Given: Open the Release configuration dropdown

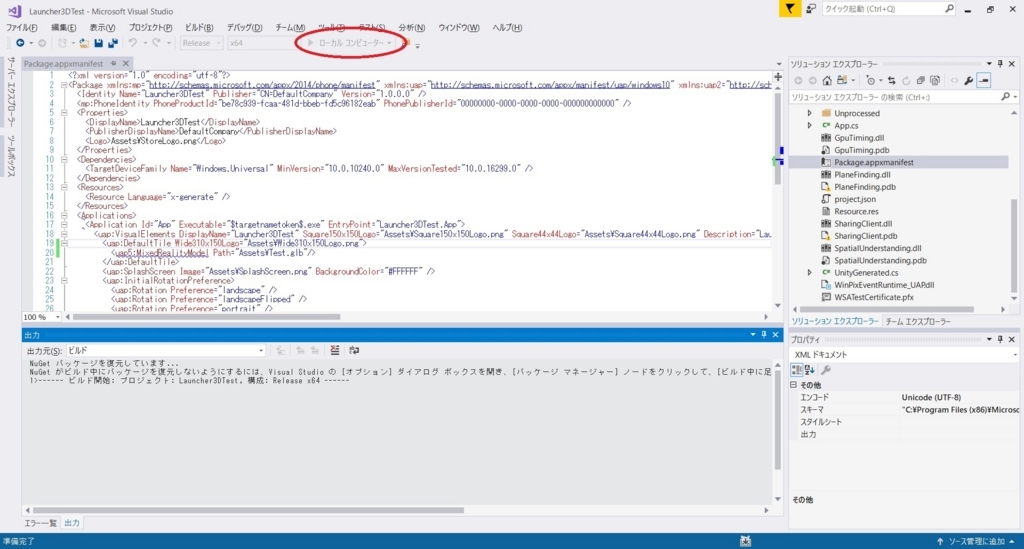Looking at the screenshot, I should (x=201, y=43).
